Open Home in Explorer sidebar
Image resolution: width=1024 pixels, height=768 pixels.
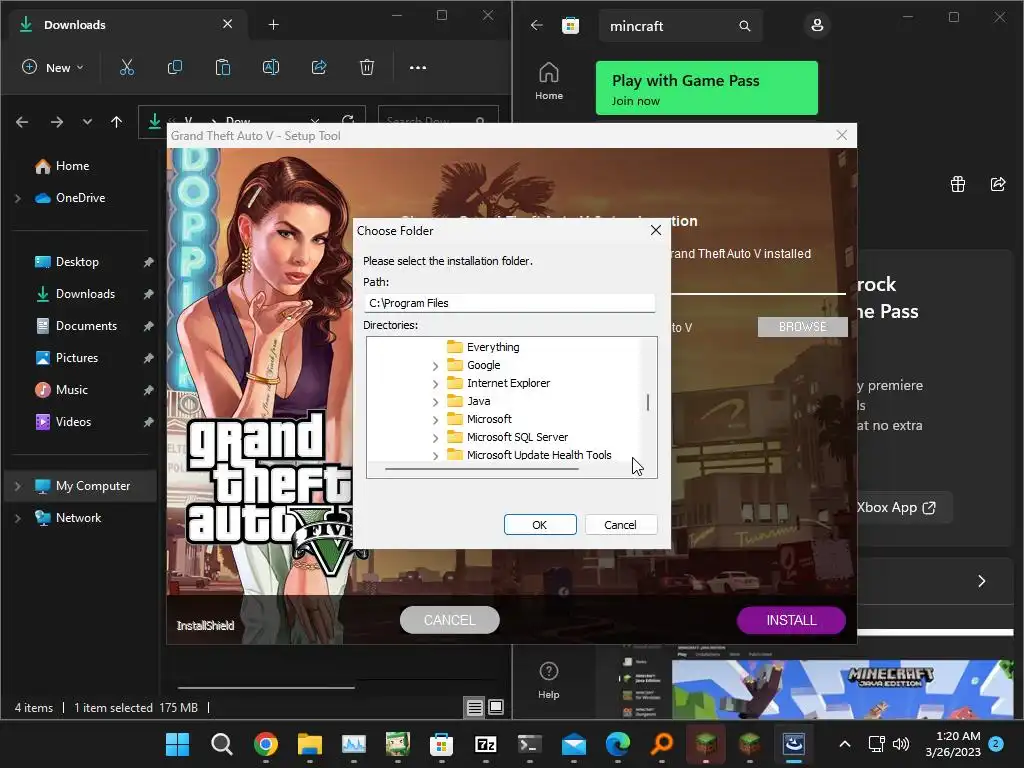pyautogui.click(x=72, y=166)
